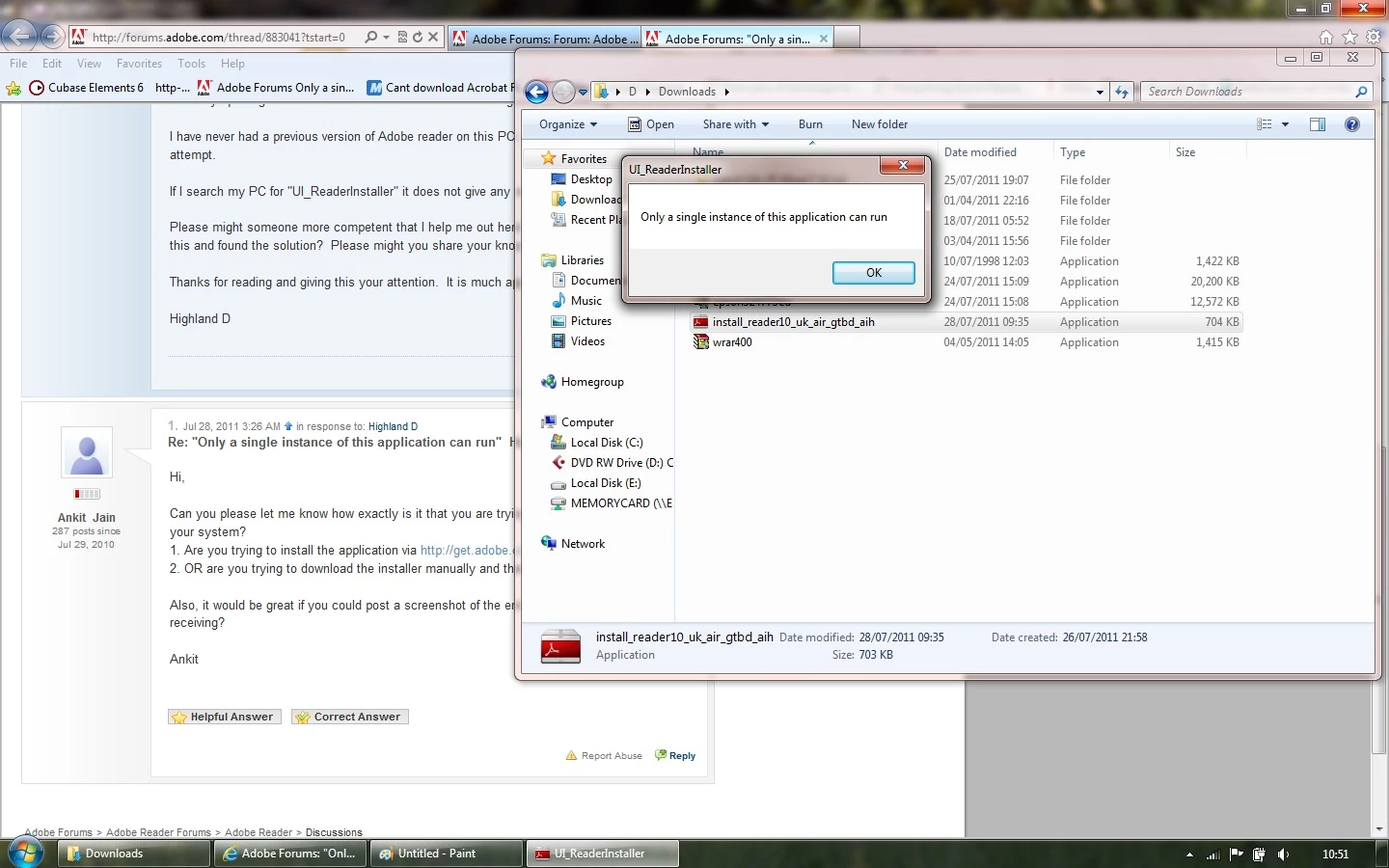Click Report Abuse link
Viewport: 1389px width, 868px height.
click(604, 756)
